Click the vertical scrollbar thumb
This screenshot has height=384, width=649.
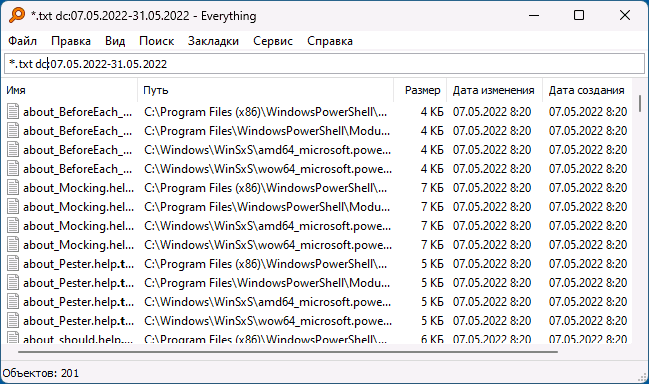coord(640,103)
